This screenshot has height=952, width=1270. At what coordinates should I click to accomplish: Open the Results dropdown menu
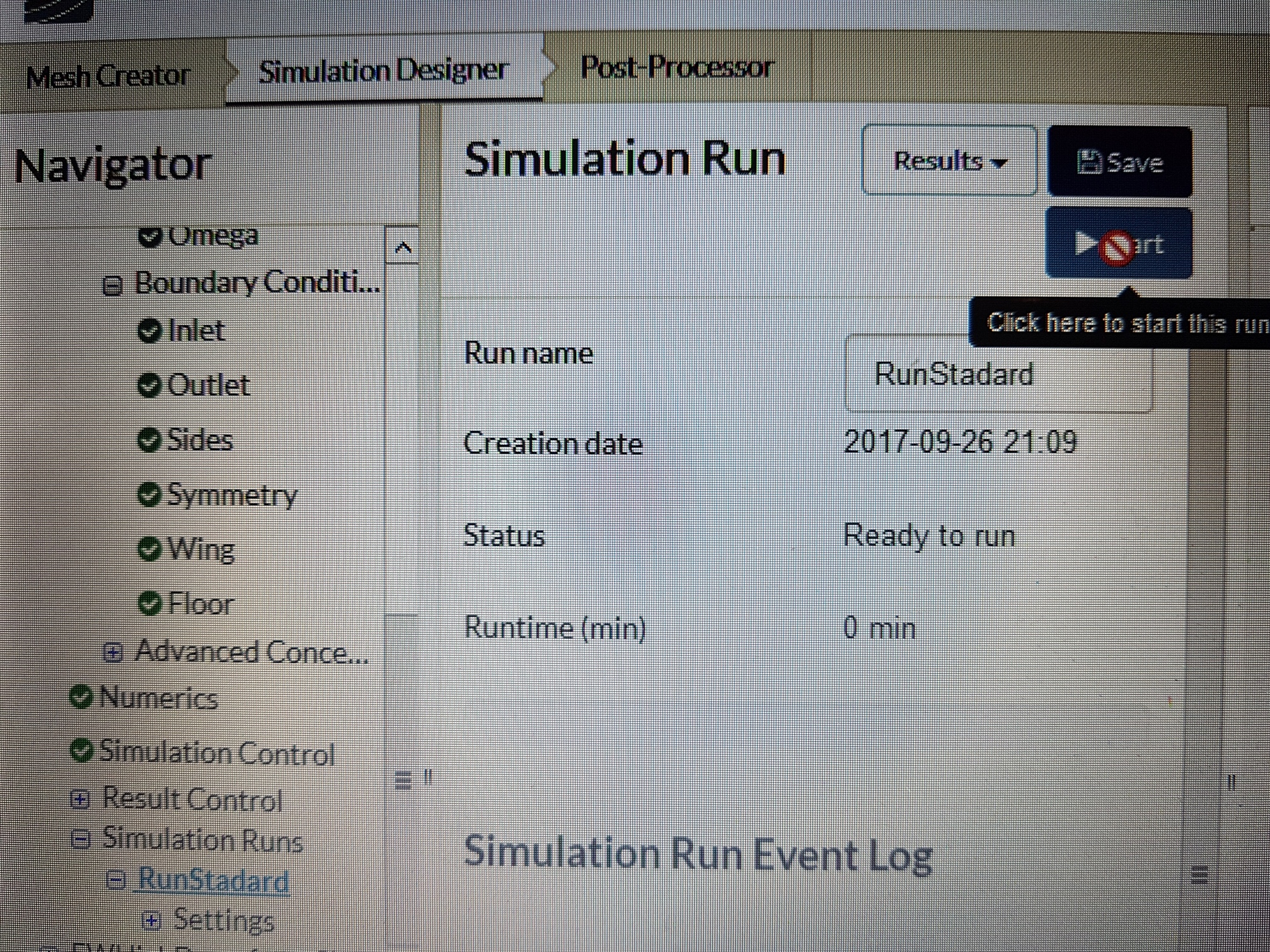point(949,160)
